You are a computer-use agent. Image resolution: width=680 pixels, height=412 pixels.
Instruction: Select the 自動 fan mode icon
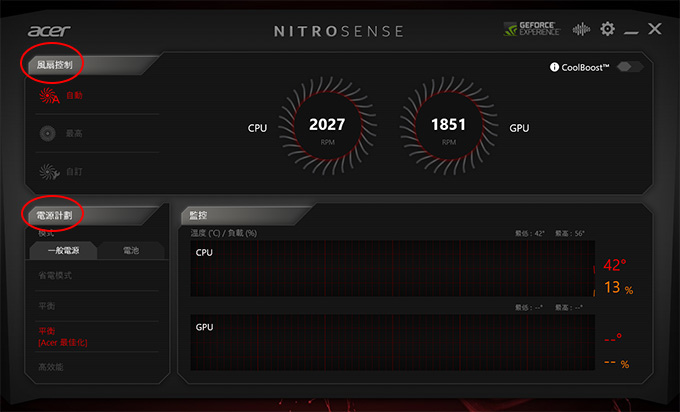click(49, 96)
